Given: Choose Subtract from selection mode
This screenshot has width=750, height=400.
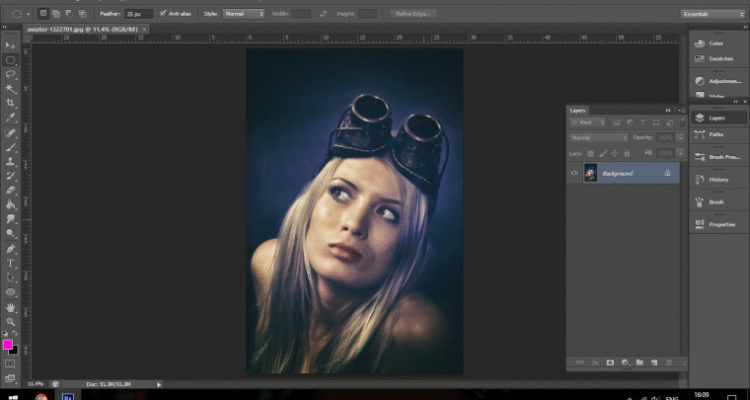Looking at the screenshot, I should tap(69, 13).
